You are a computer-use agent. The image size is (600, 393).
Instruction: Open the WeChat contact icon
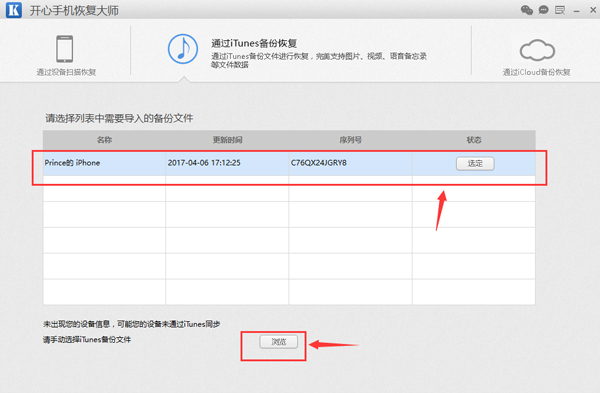pyautogui.click(x=527, y=10)
